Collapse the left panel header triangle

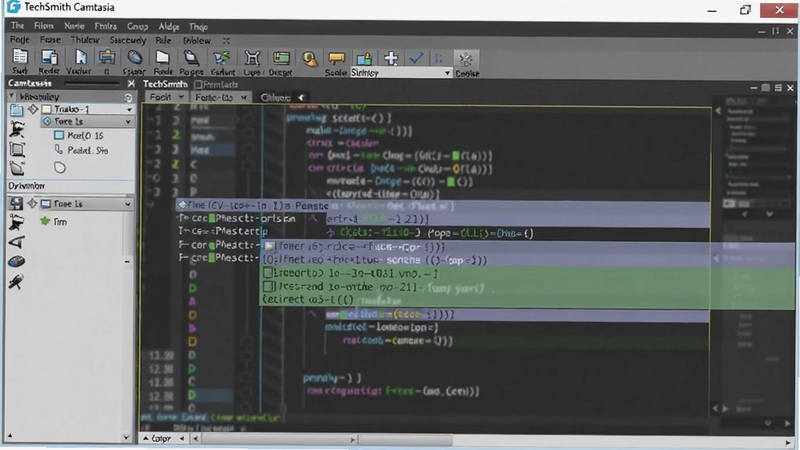coord(11,96)
